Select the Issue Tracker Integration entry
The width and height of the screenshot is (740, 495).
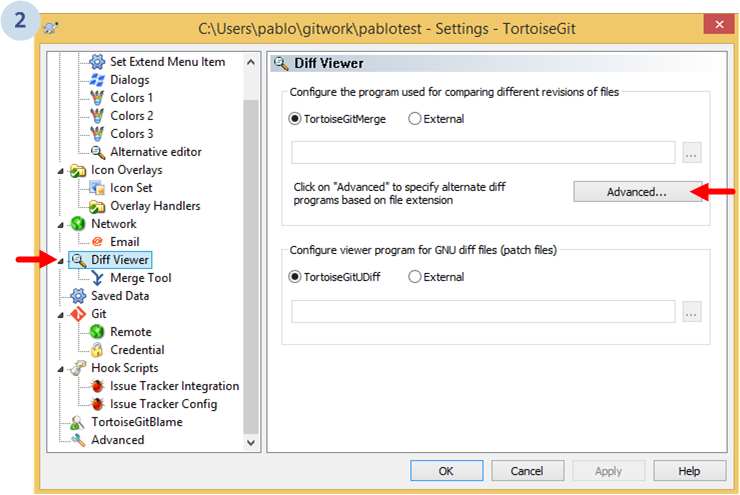tap(174, 386)
